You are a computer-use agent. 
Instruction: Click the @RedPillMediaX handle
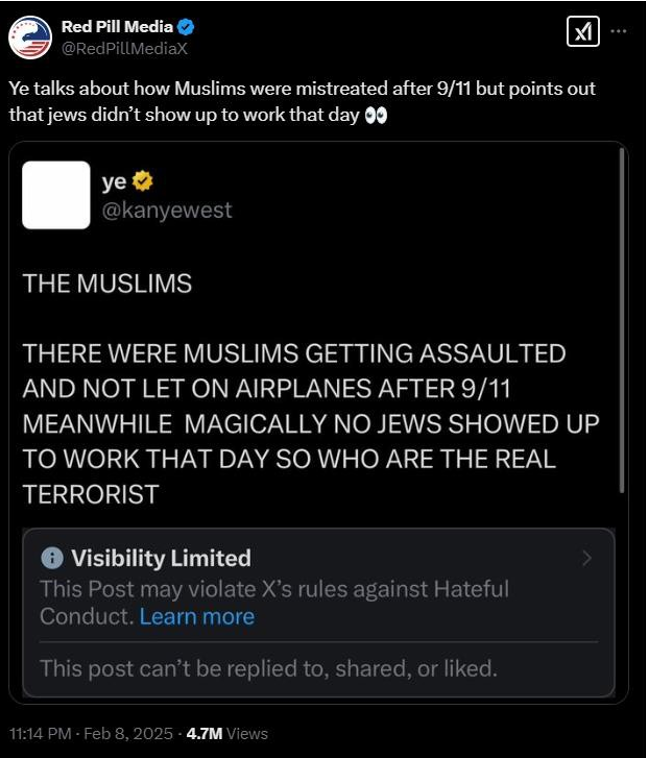tap(125, 47)
